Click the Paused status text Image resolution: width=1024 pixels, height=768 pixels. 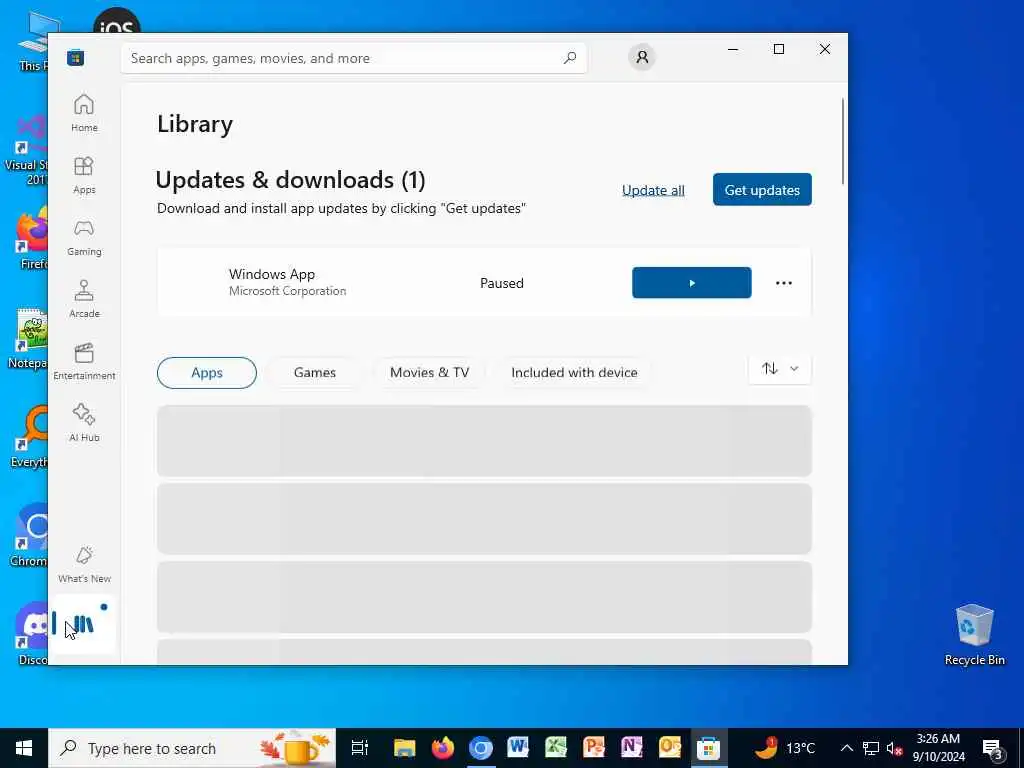click(502, 283)
